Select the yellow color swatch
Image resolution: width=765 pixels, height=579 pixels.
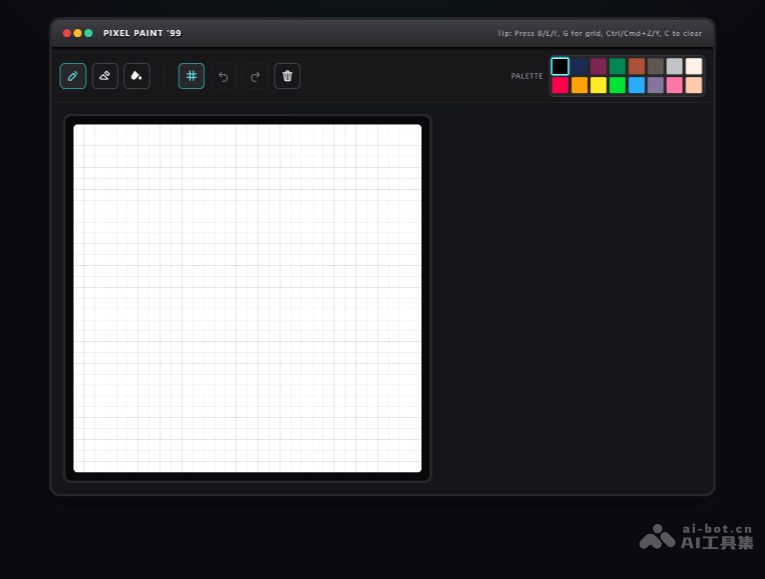click(598, 85)
